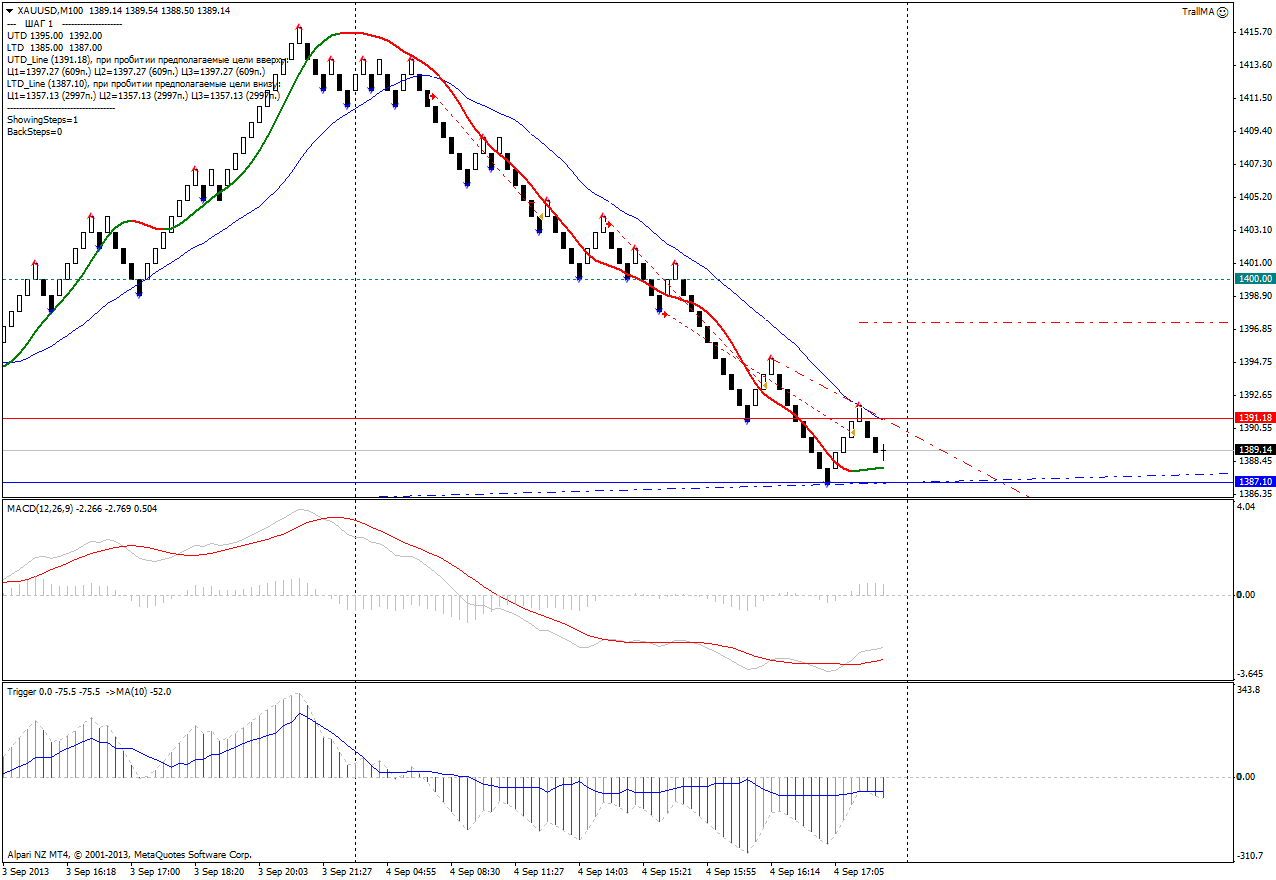Click the MACD zero level label 0.00

tap(1246, 594)
